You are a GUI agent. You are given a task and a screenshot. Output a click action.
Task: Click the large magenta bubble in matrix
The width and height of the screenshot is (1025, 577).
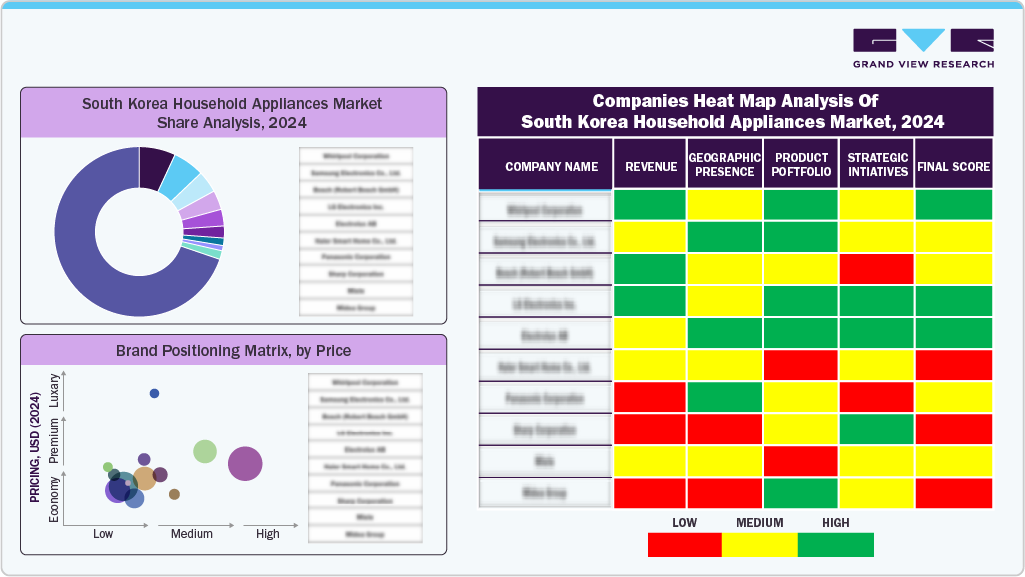[244, 463]
